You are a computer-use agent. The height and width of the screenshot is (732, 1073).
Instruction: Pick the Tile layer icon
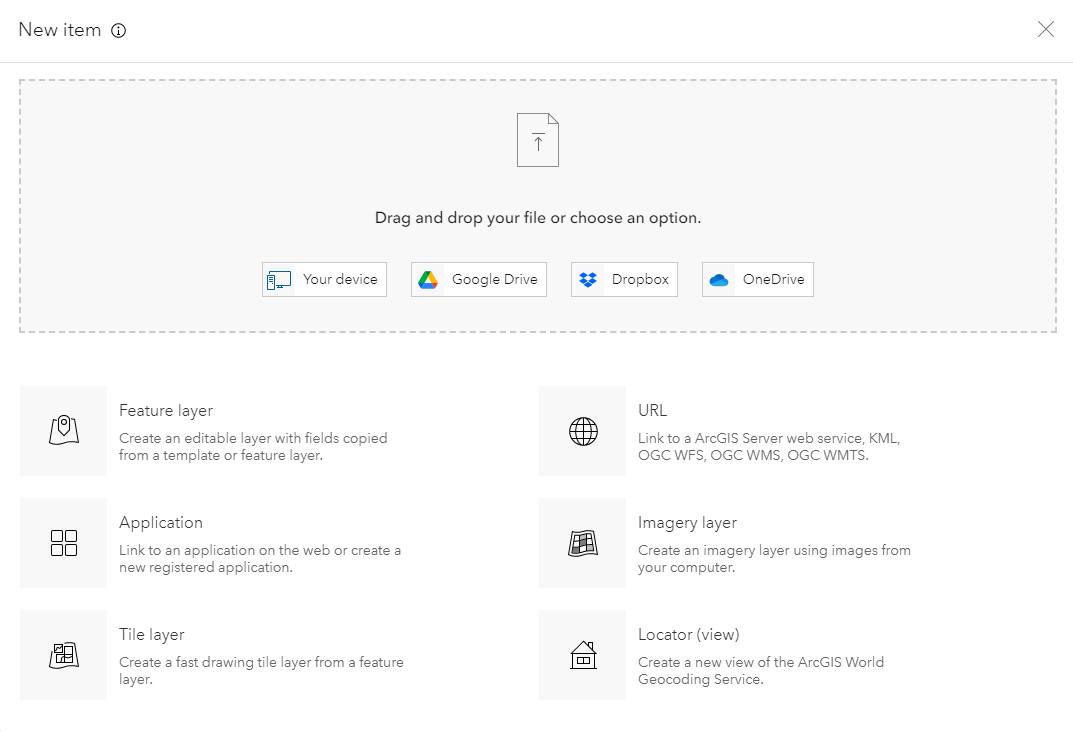click(63, 655)
